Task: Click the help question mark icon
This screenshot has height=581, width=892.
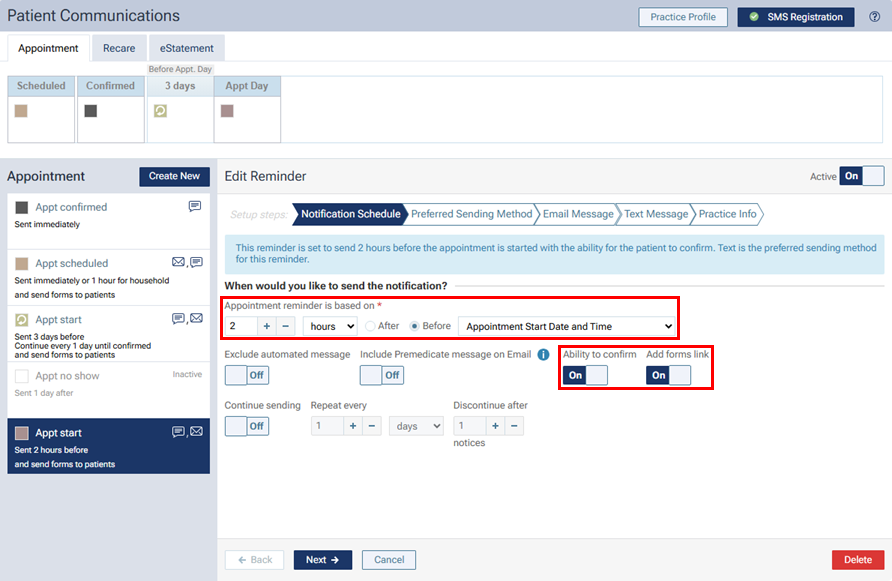Action: pyautogui.click(x=874, y=17)
